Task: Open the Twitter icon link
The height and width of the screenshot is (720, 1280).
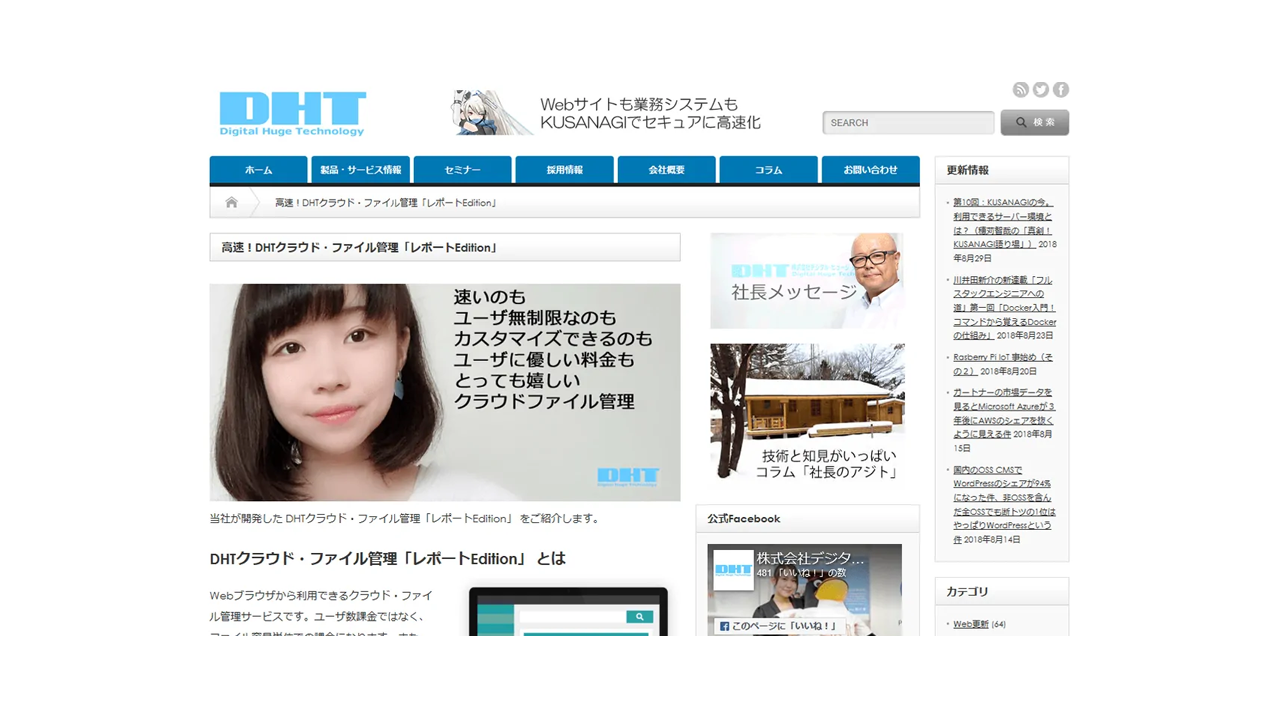Action: pos(1041,90)
